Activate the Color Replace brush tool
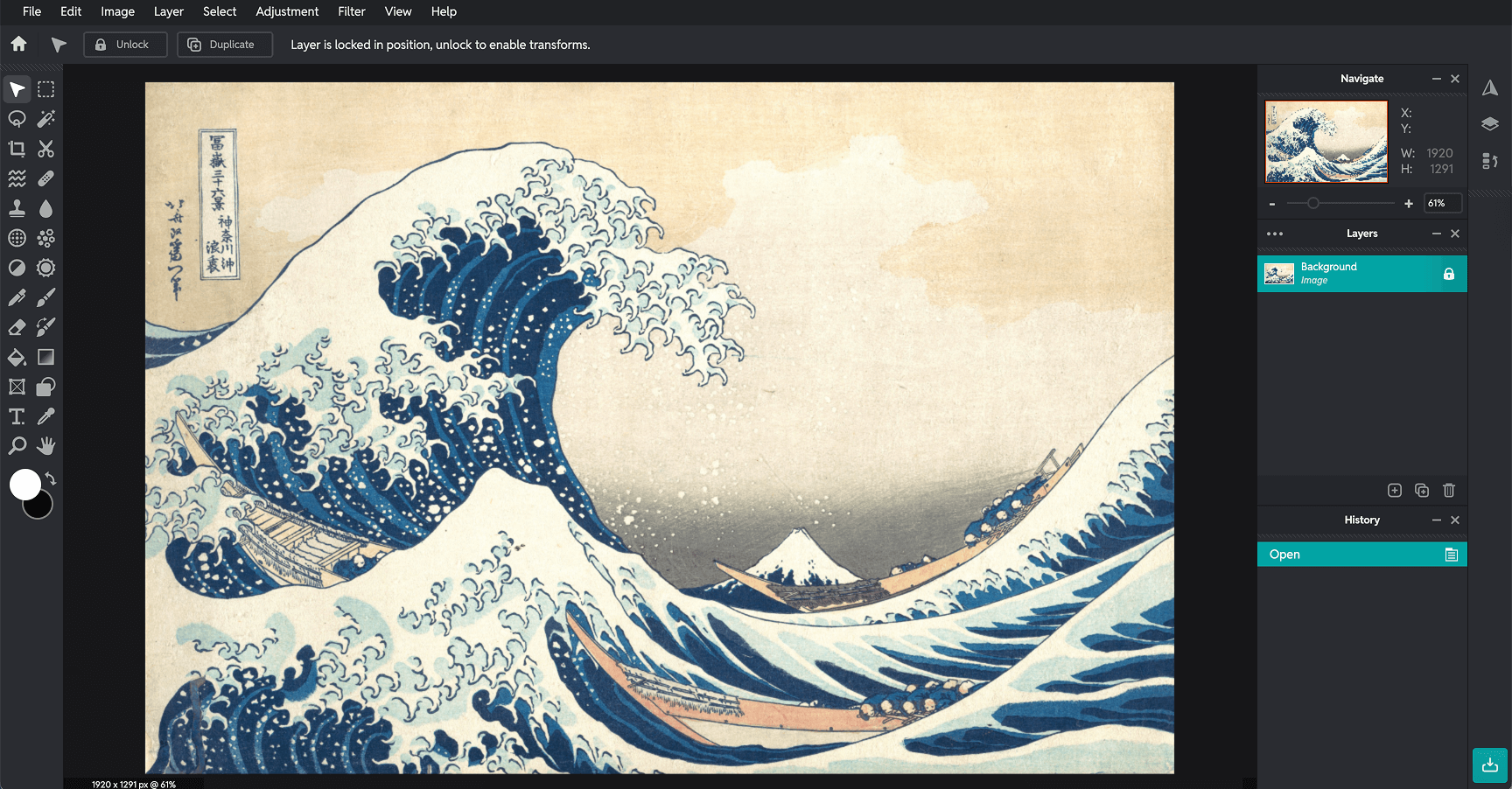The height and width of the screenshot is (789, 1512). (x=46, y=327)
